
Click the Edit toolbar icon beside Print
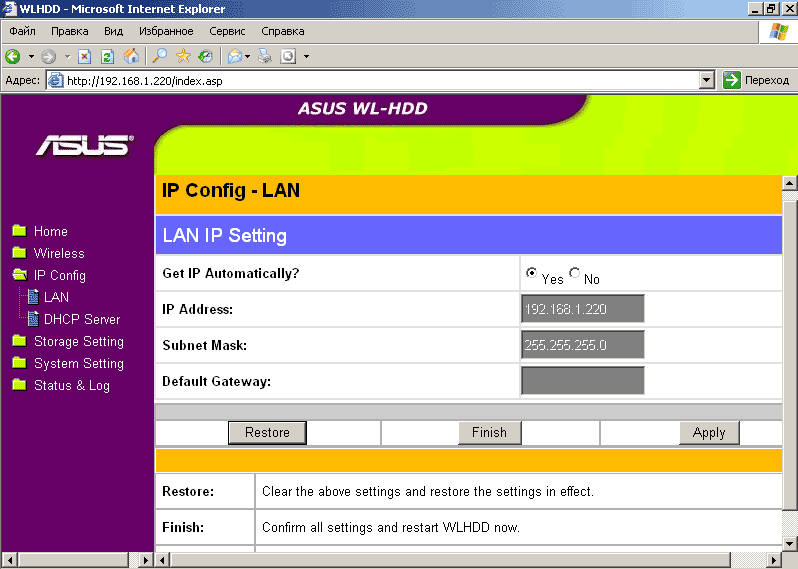coord(288,56)
